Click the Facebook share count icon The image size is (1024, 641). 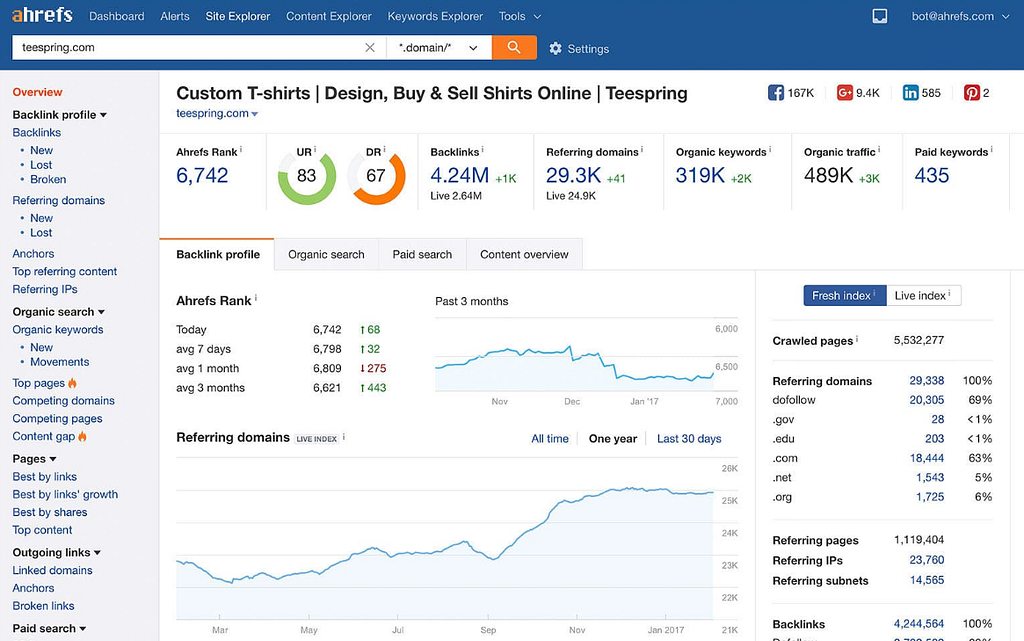[x=776, y=93]
